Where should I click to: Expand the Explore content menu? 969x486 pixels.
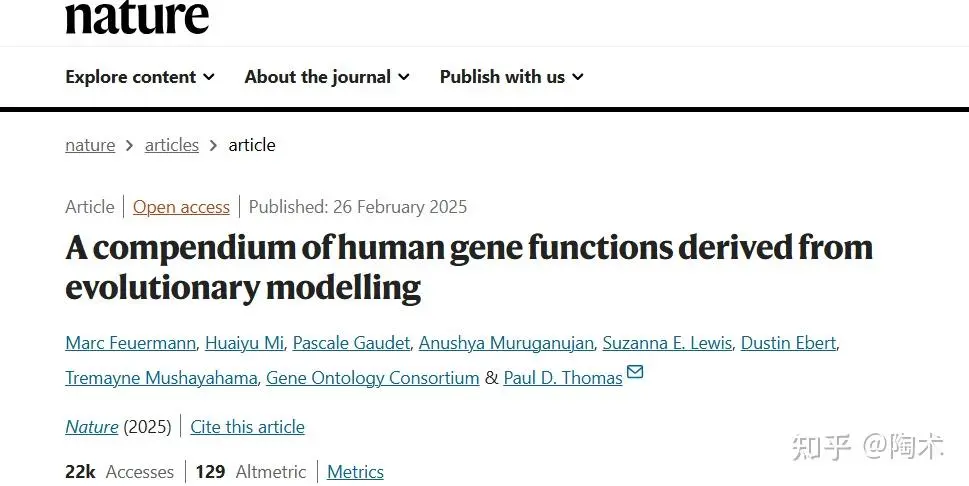(140, 77)
